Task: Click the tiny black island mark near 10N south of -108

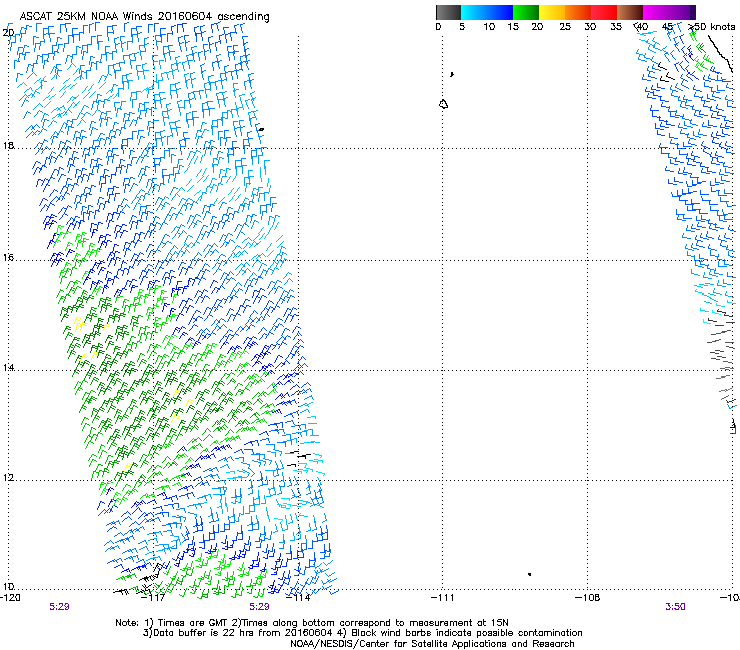Action: pos(530,574)
